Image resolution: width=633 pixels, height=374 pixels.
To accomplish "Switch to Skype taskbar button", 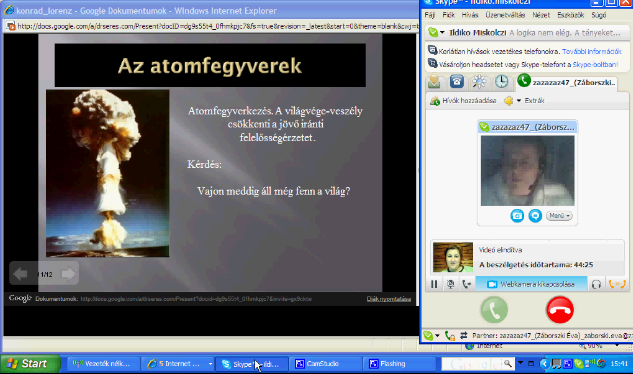I will click(252, 364).
